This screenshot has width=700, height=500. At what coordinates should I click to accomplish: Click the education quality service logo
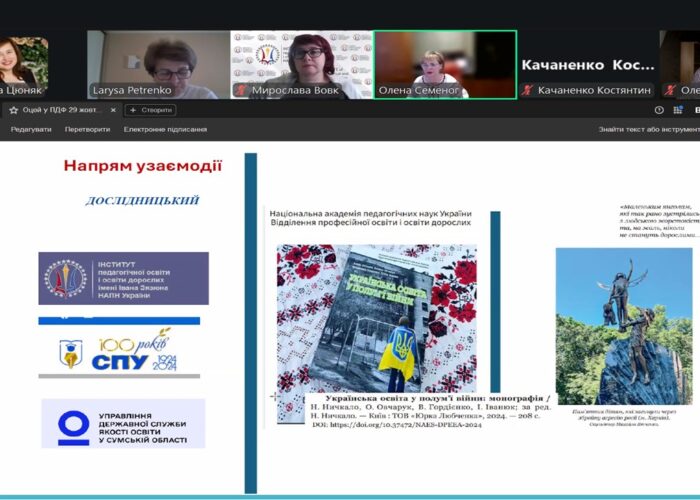pyautogui.click(x=122, y=424)
